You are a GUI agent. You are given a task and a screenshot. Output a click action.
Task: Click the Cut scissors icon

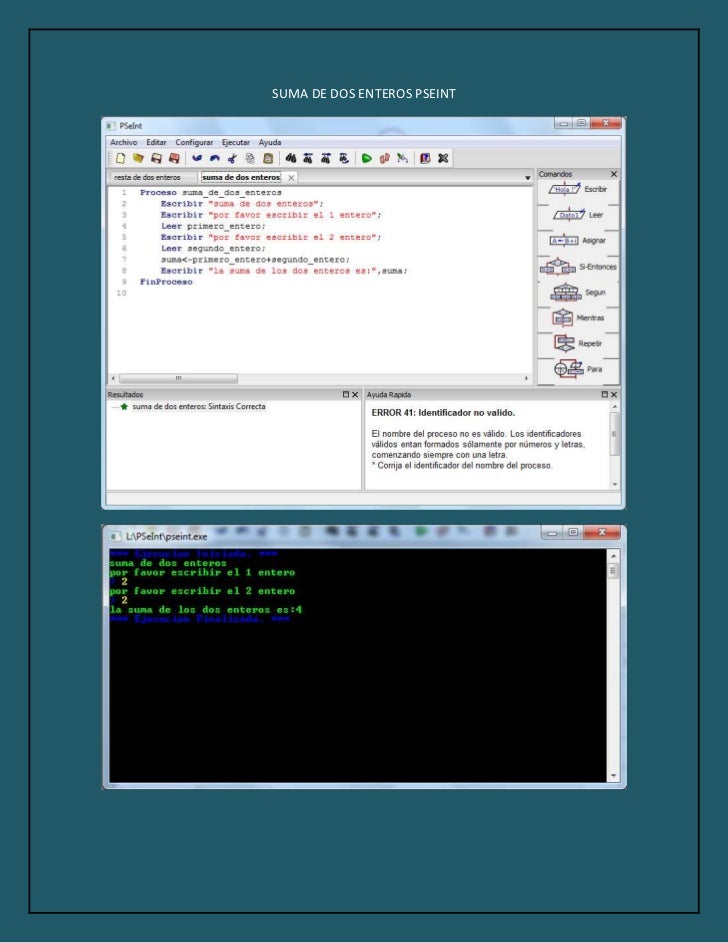point(232,158)
